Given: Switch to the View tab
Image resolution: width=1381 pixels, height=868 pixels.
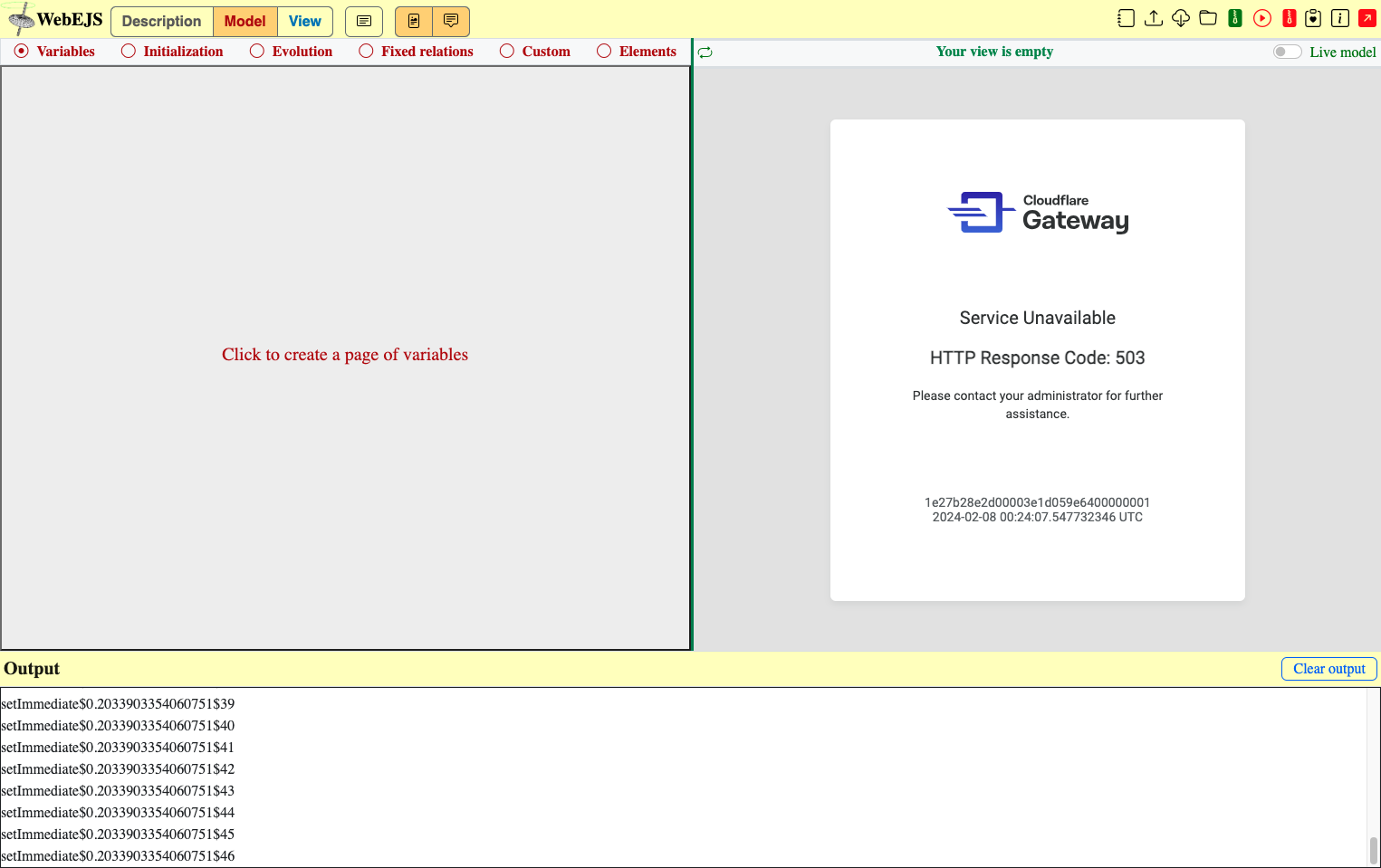Looking at the screenshot, I should 305,21.
